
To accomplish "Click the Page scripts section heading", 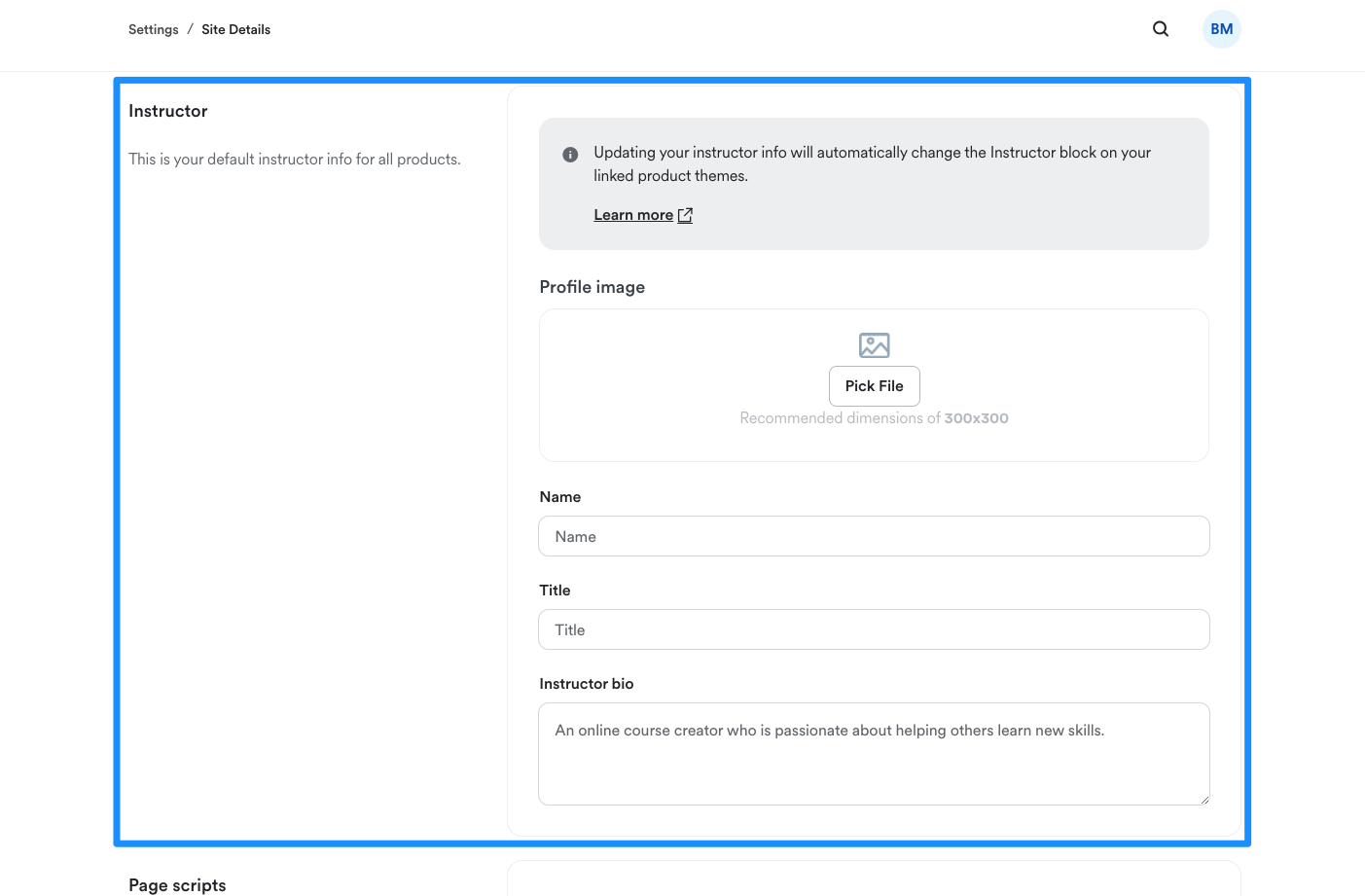I will (x=177, y=885).
